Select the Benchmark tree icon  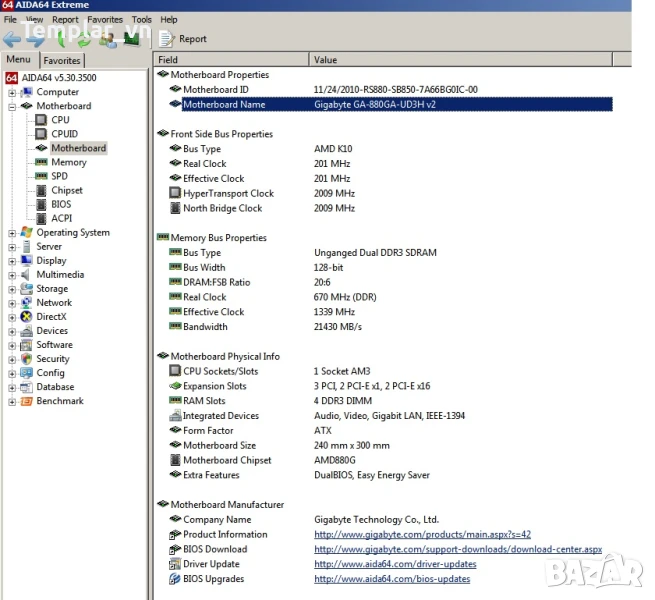pos(26,401)
